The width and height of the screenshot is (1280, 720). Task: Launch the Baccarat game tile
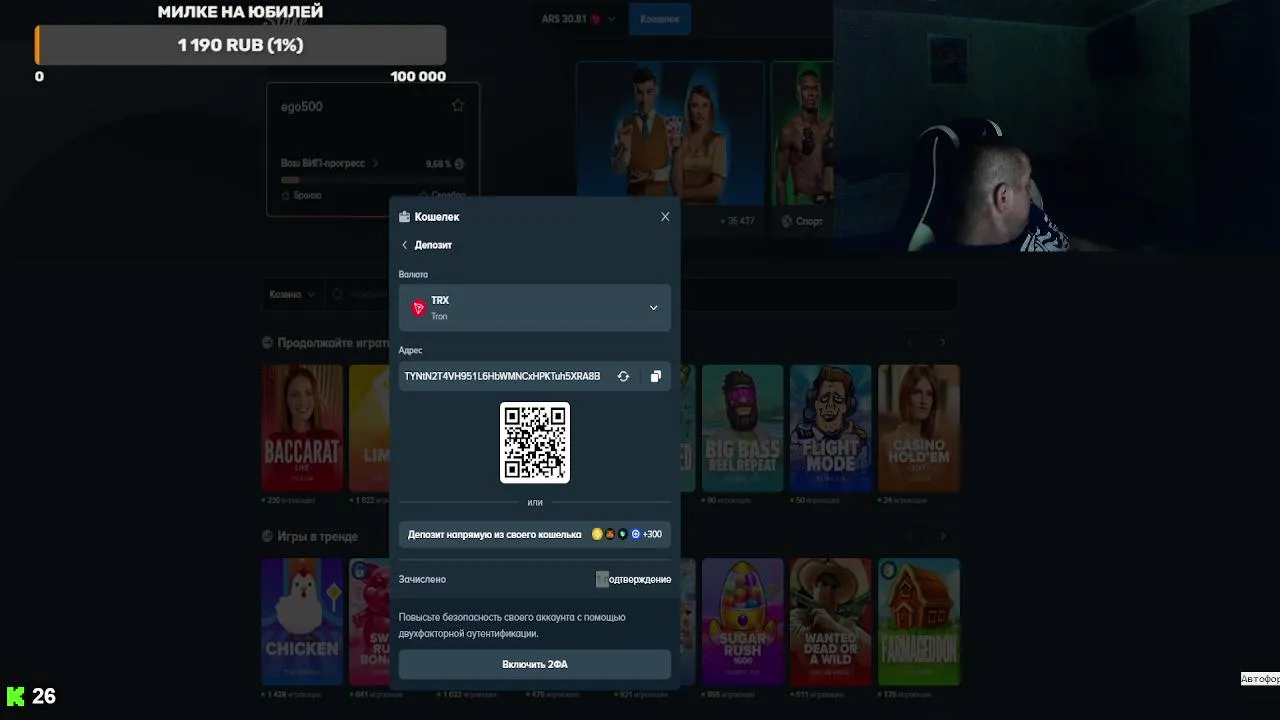pyautogui.click(x=302, y=428)
